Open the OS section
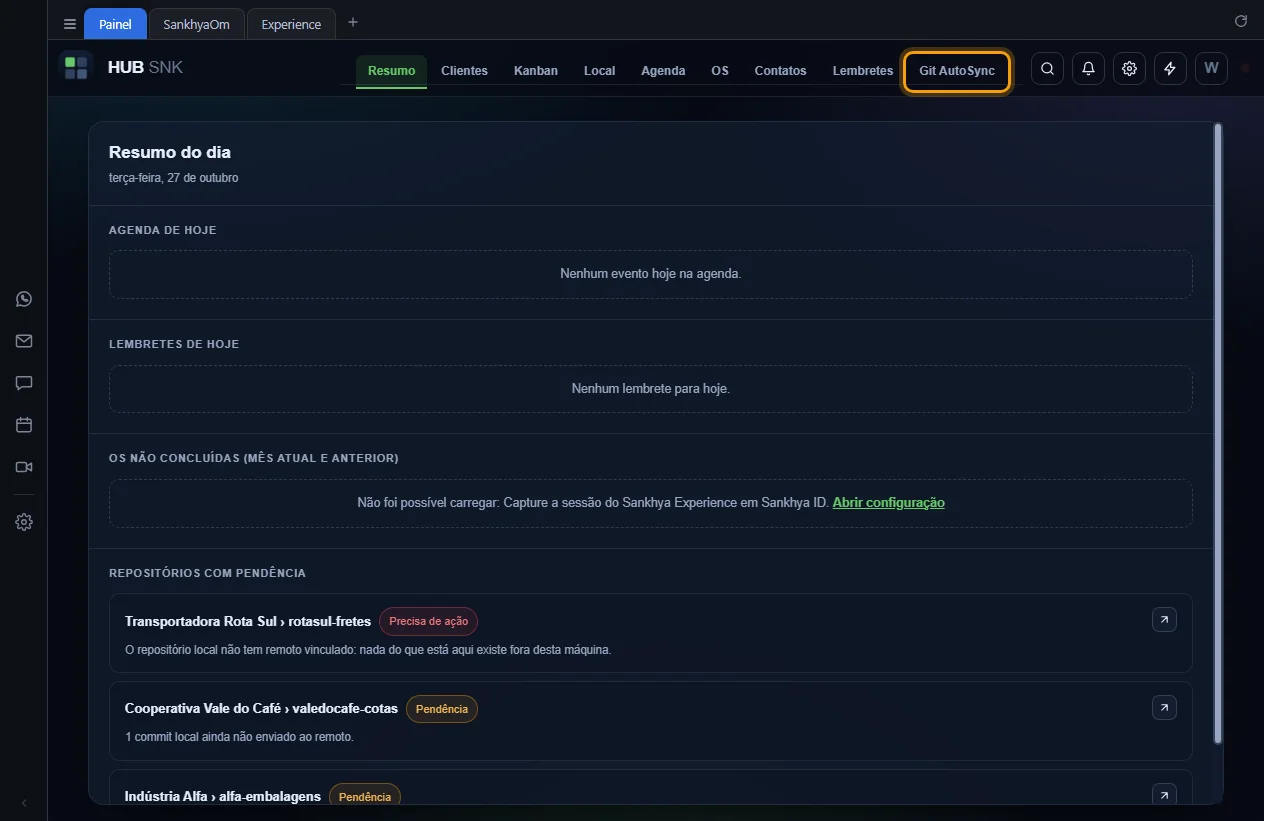The height and width of the screenshot is (821, 1264). (x=720, y=70)
